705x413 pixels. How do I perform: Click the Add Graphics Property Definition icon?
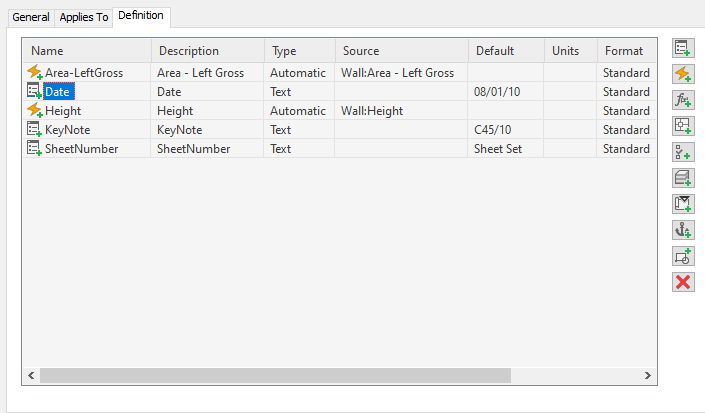click(683, 256)
